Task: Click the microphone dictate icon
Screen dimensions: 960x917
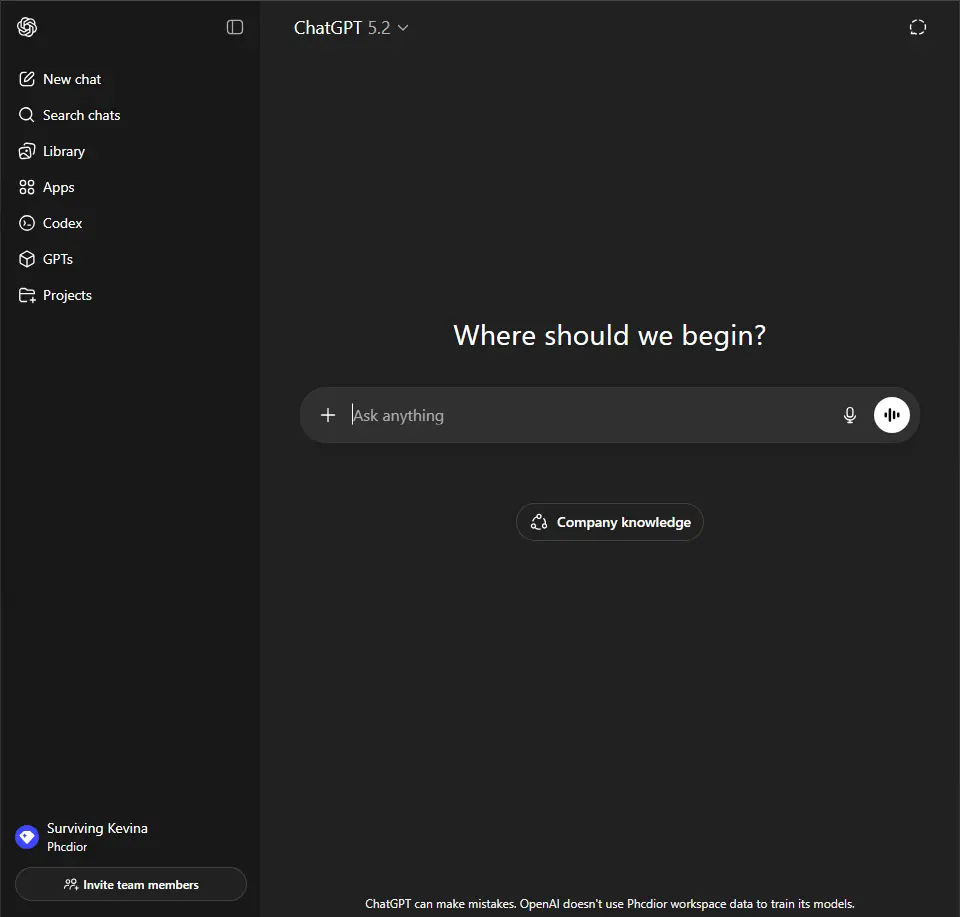Action: tap(850, 415)
